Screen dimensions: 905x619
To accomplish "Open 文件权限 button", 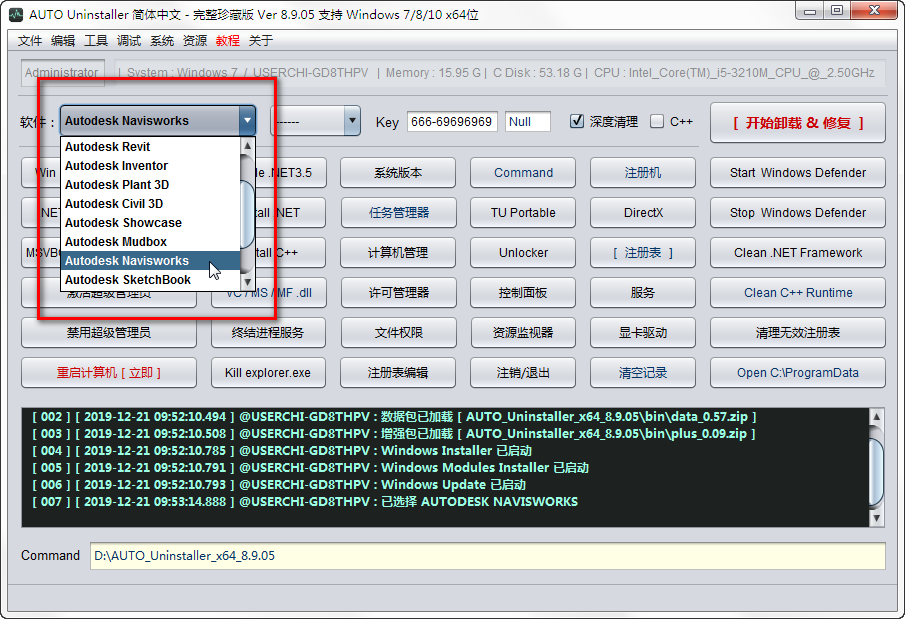I will [x=398, y=332].
